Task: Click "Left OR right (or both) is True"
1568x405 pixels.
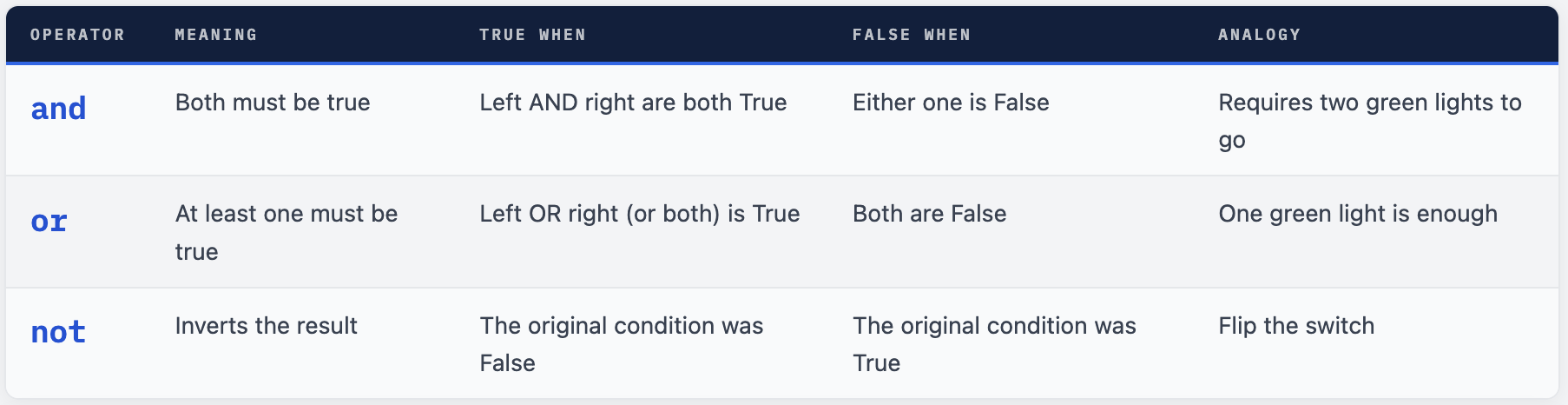Action: [639, 214]
